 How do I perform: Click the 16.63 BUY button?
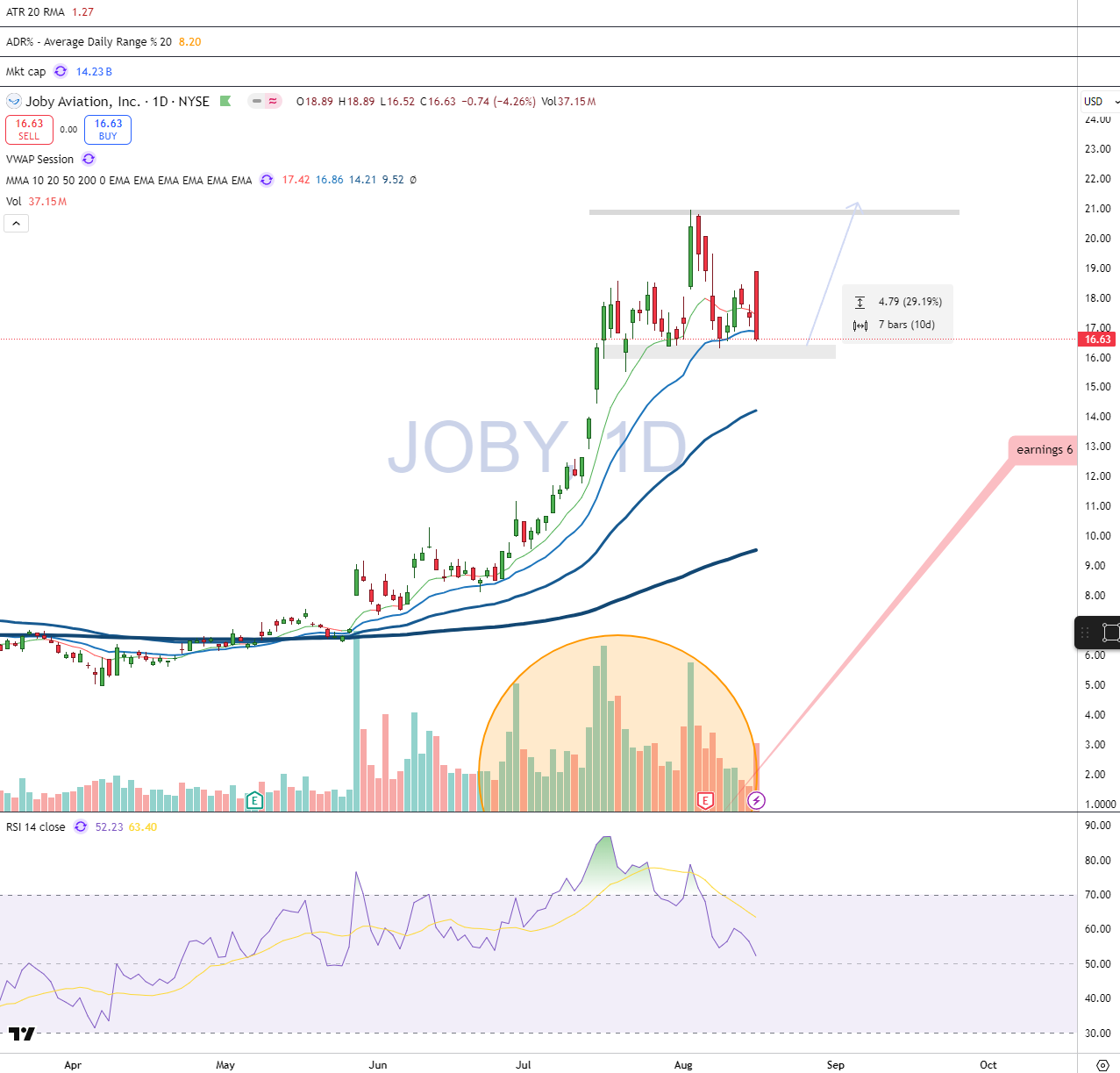click(108, 130)
